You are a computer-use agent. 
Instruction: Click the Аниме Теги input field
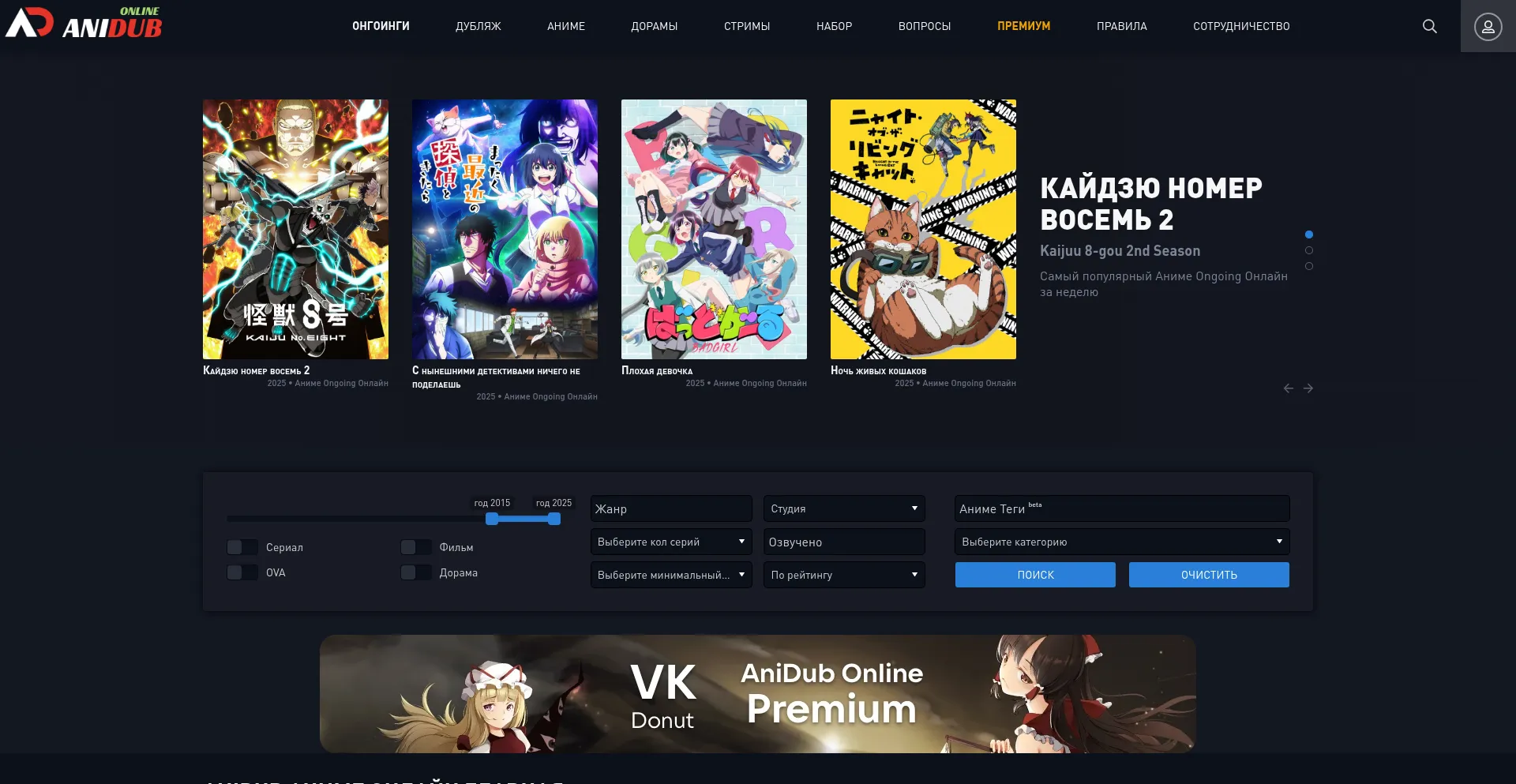[x=1122, y=508]
